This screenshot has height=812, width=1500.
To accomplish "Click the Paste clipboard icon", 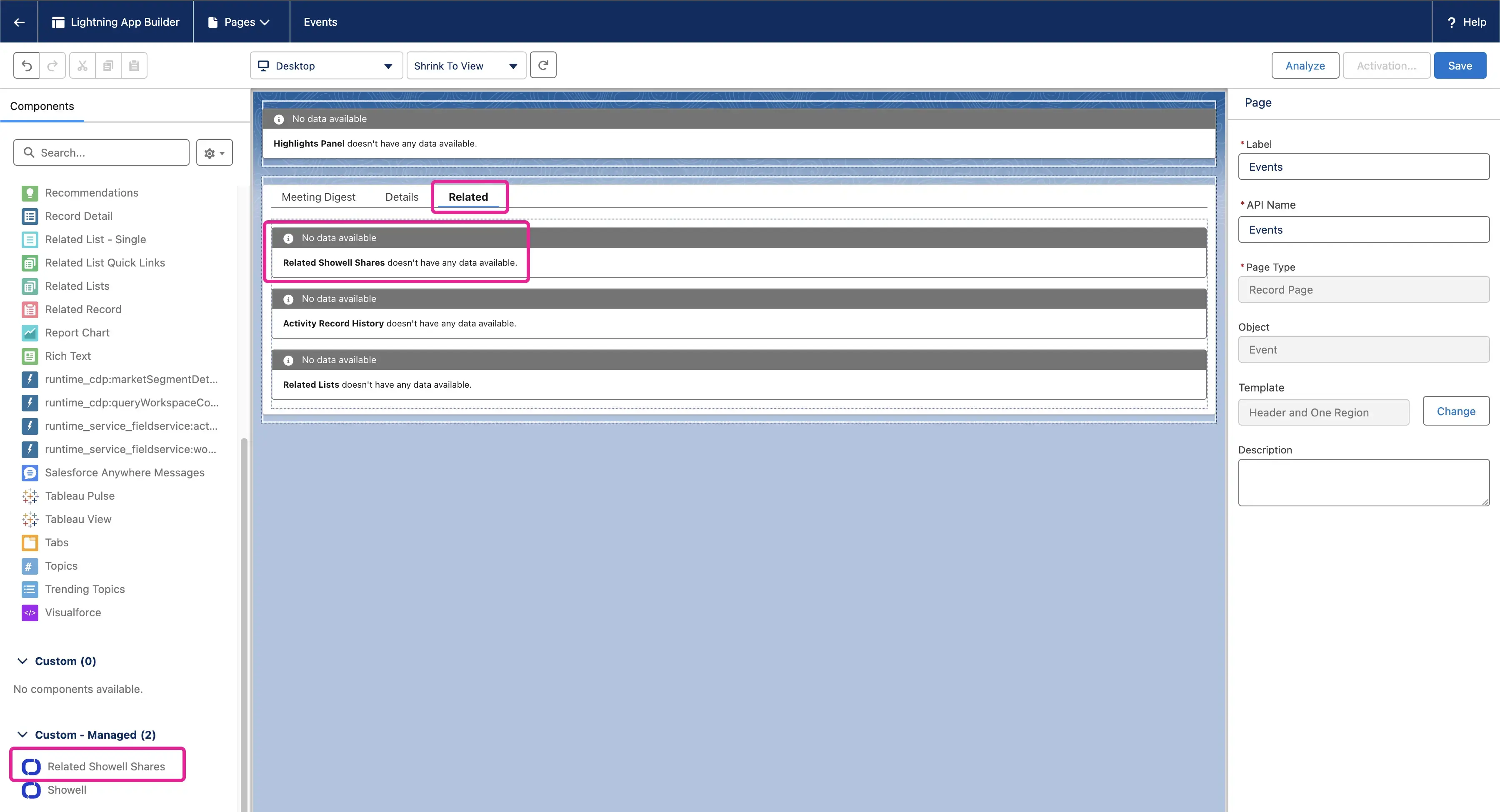I will [134, 65].
